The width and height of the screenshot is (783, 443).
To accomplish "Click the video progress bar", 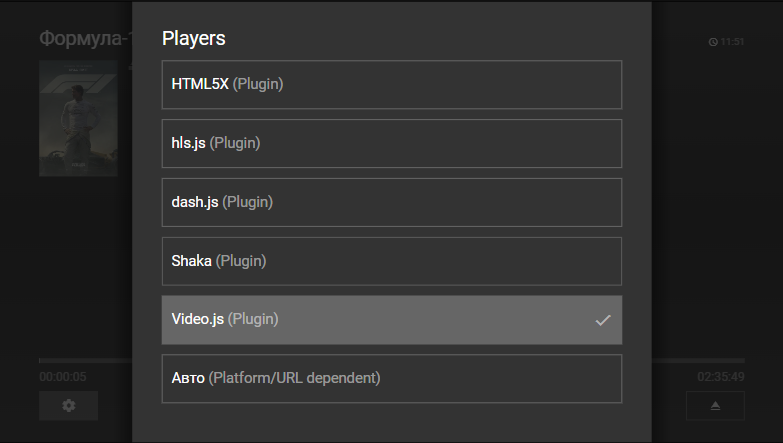I will [85, 360].
